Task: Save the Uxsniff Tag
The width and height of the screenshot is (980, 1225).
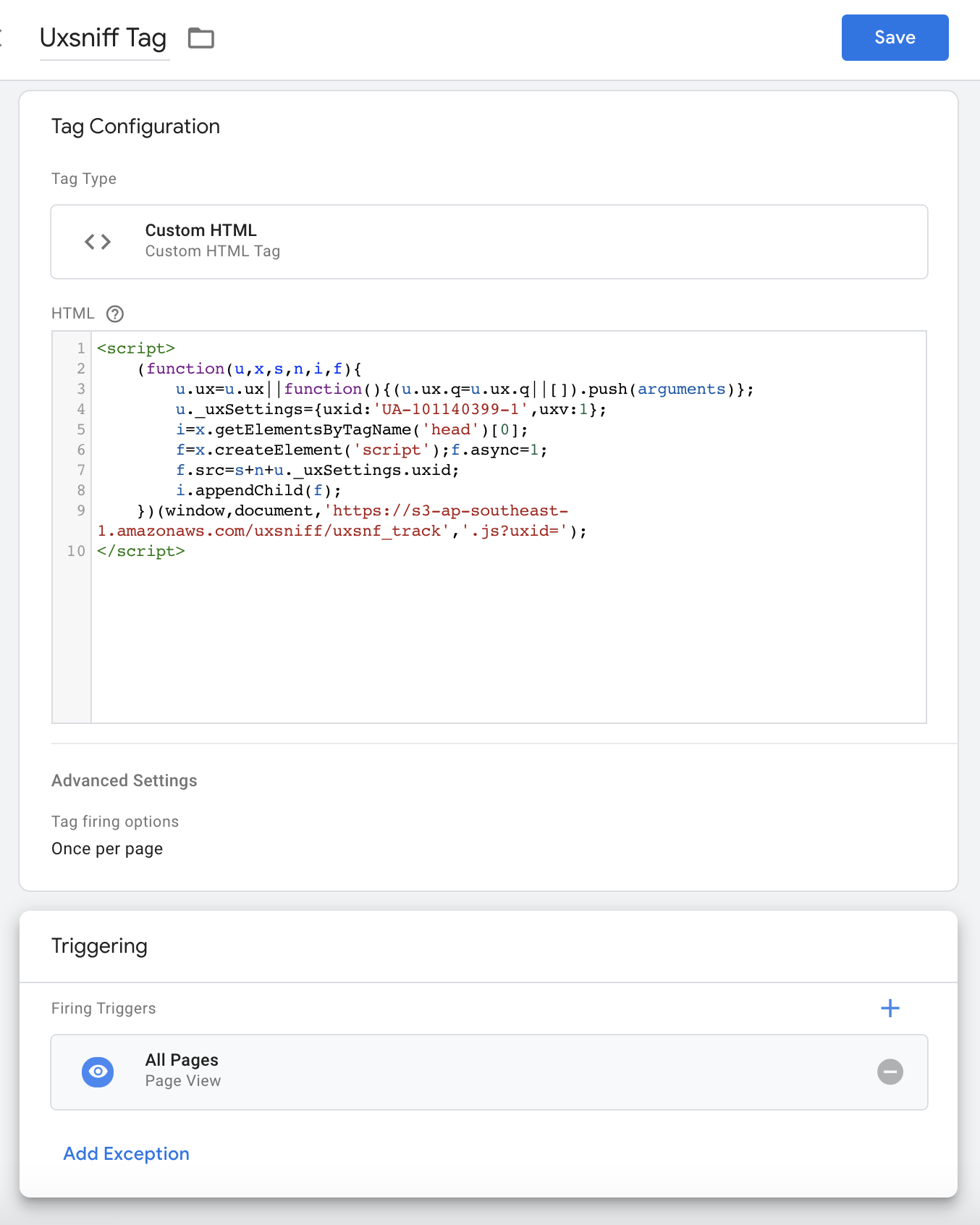Action: [895, 38]
